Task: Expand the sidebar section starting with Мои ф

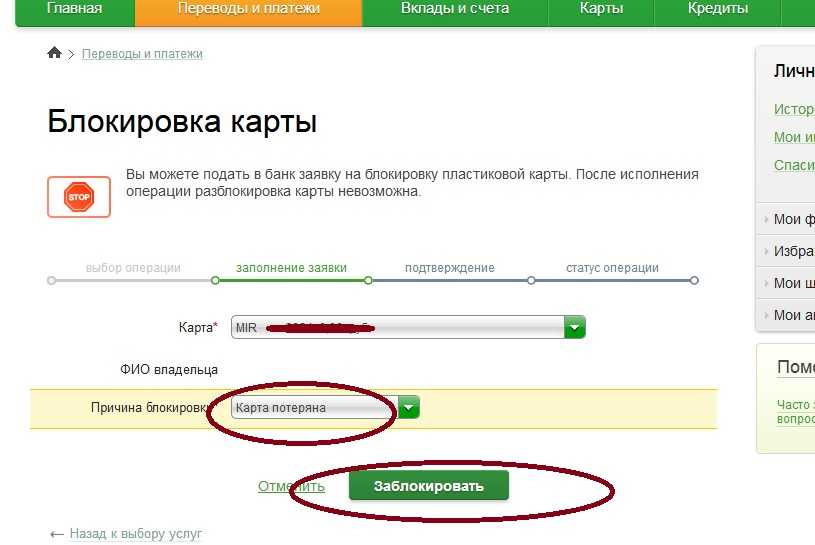Action: (787, 219)
